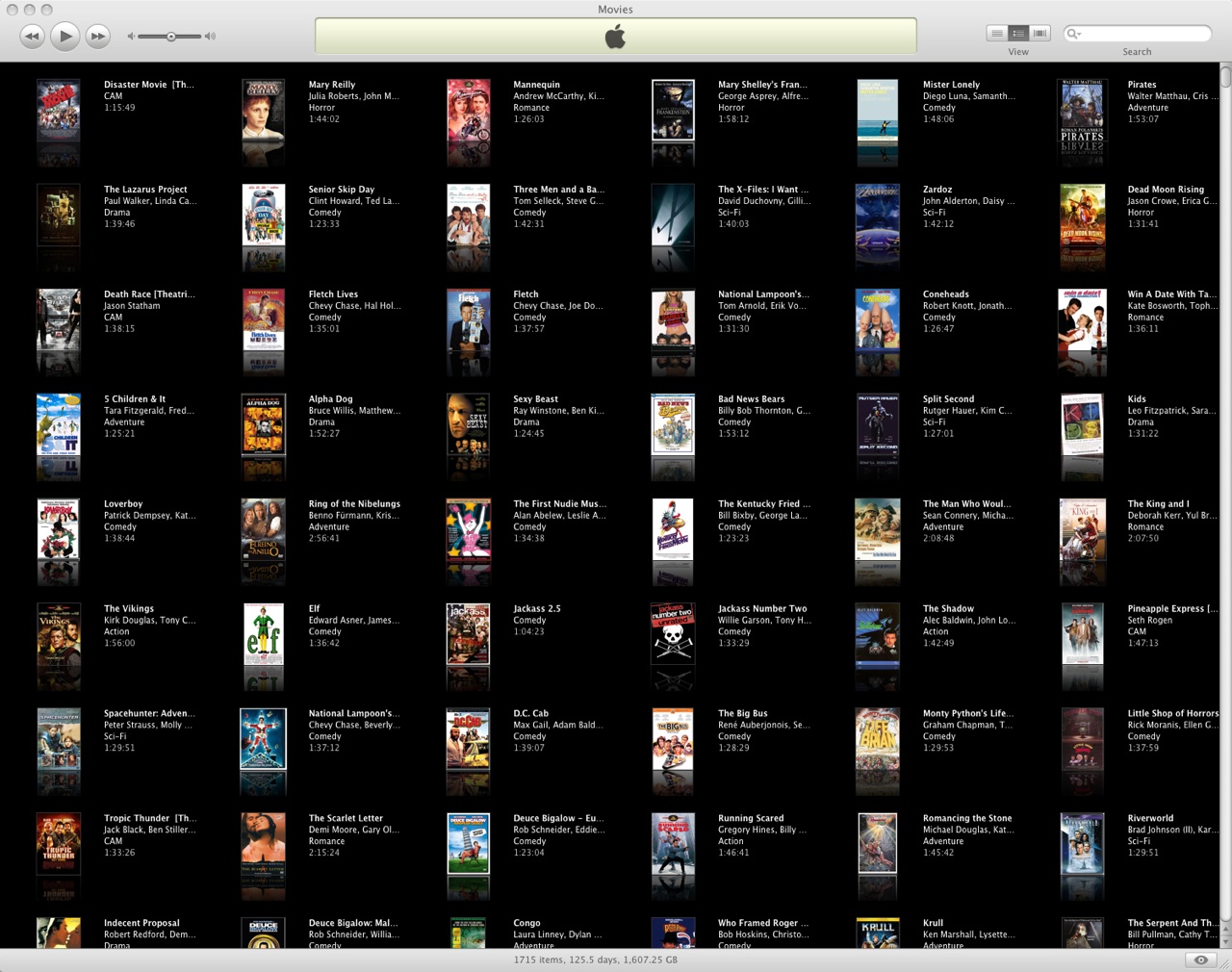Select Mary Reilly poster
Image resolution: width=1232 pixels, height=972 pixels.
click(x=263, y=110)
